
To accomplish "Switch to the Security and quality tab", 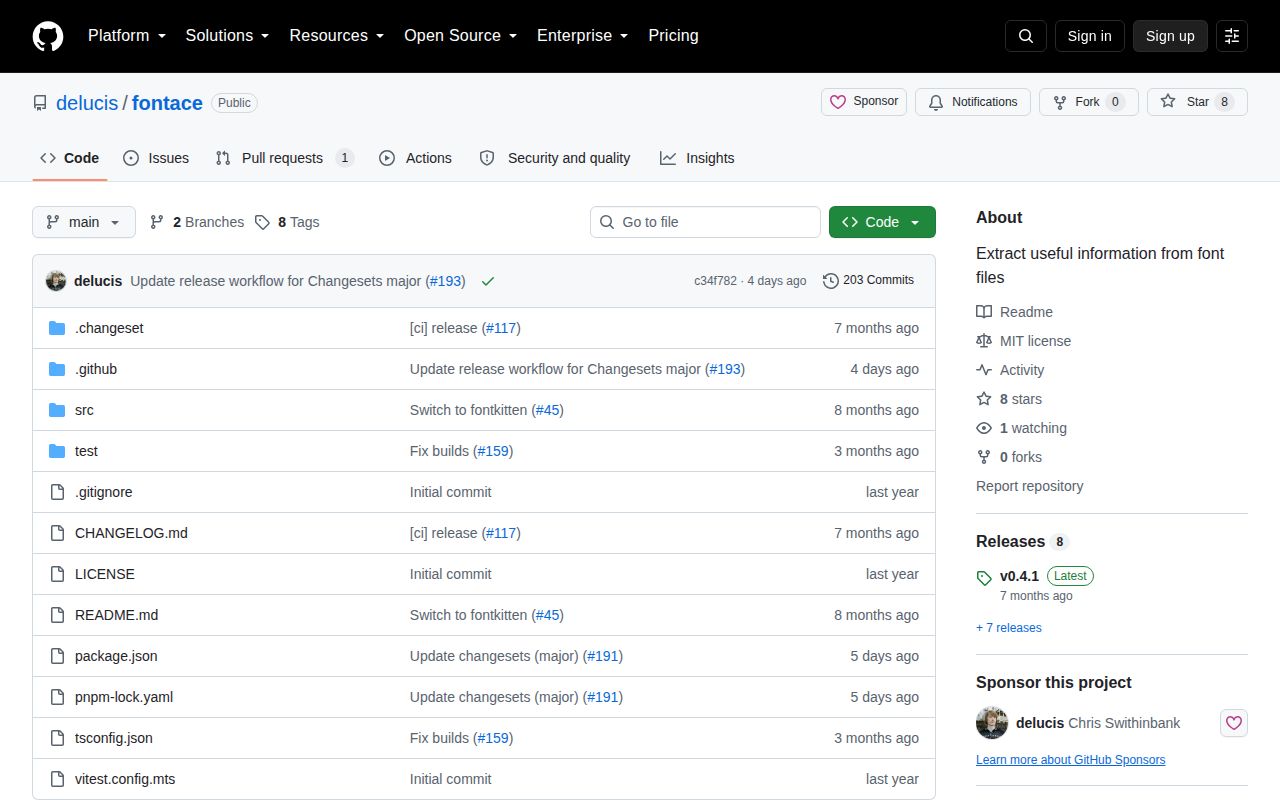I will coord(555,158).
